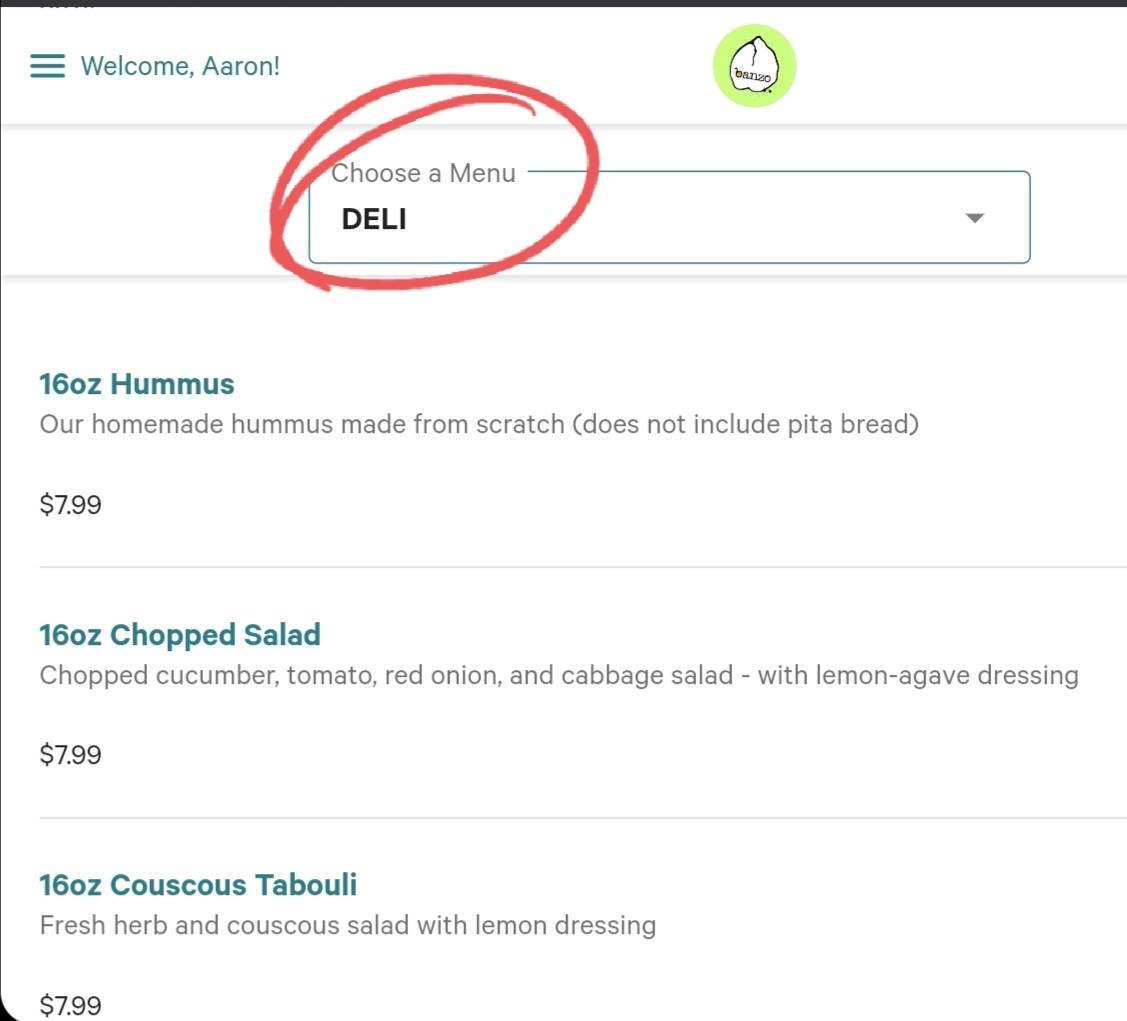The height and width of the screenshot is (1021, 1127).
Task: Click the Welcome, Aaron! greeting
Action: click(180, 66)
